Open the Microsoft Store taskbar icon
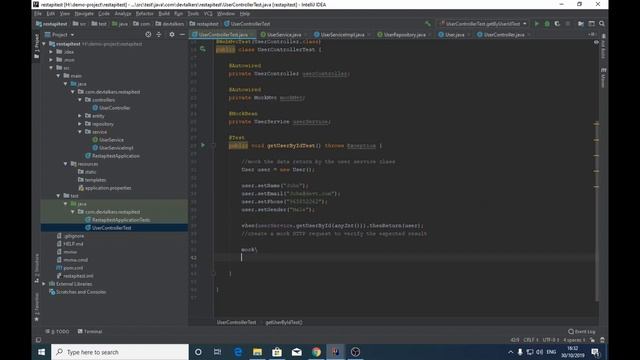 (x=277, y=352)
